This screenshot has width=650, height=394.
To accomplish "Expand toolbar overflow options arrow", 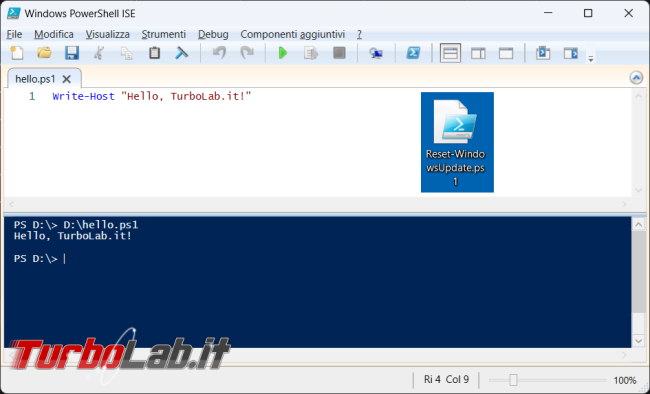I will coord(591,58).
